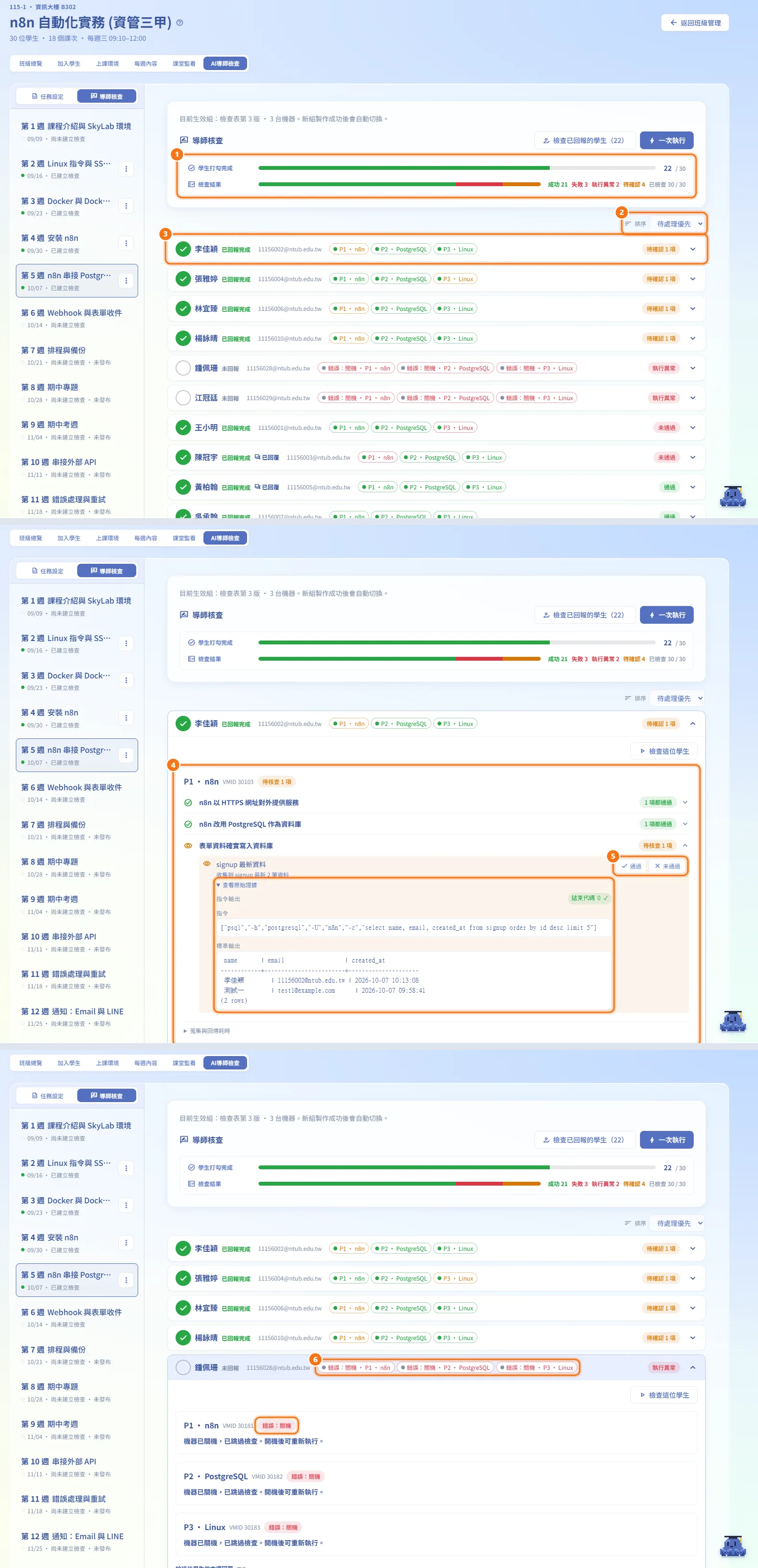Click the green check icon beside n8n 改用 PostgreSQL 作為資料庫

pyautogui.click(x=188, y=824)
